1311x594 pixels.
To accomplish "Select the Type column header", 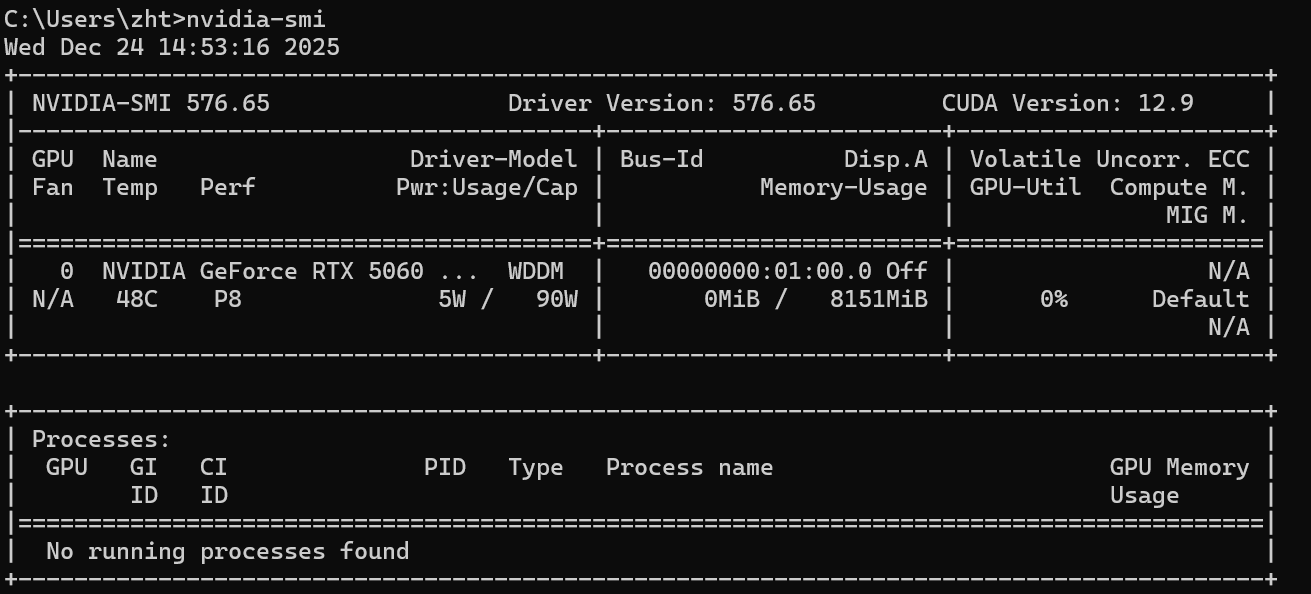I will (x=536, y=467).
